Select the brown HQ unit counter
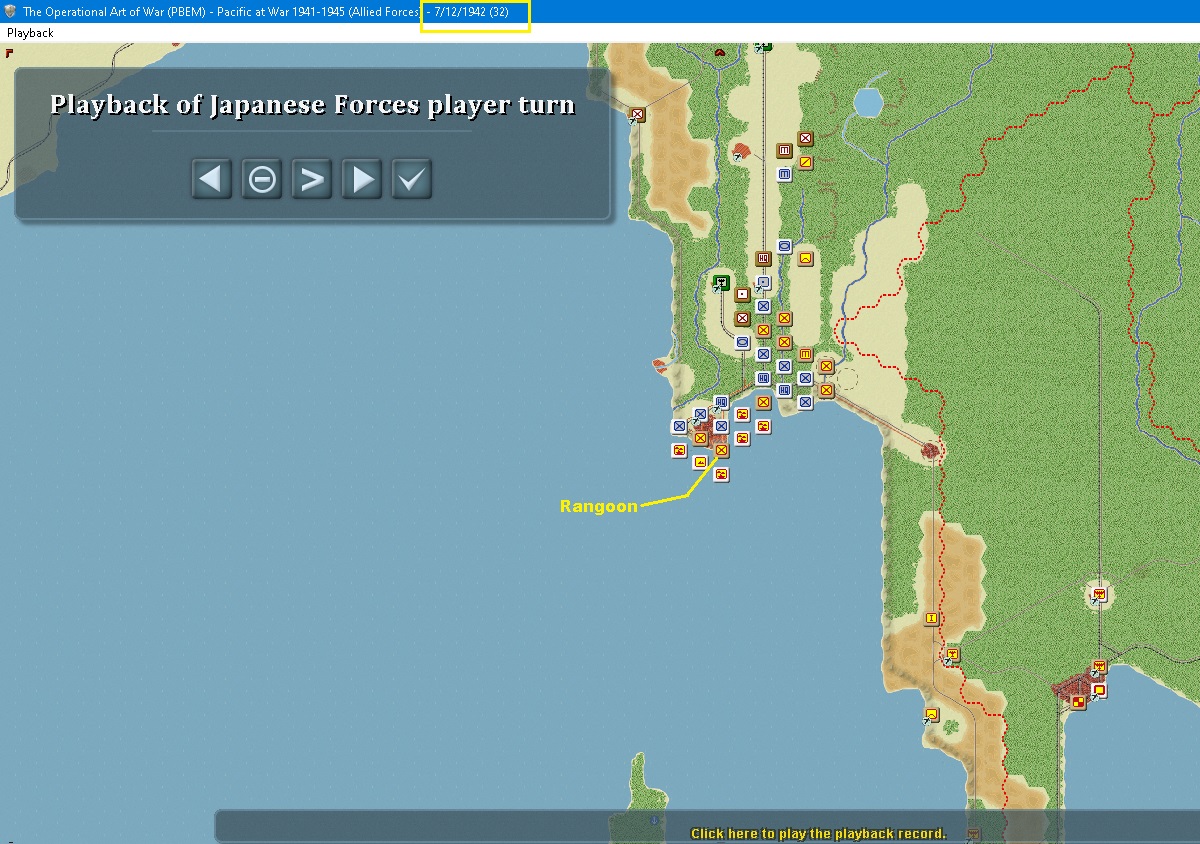The width and height of the screenshot is (1200, 844). point(763,259)
